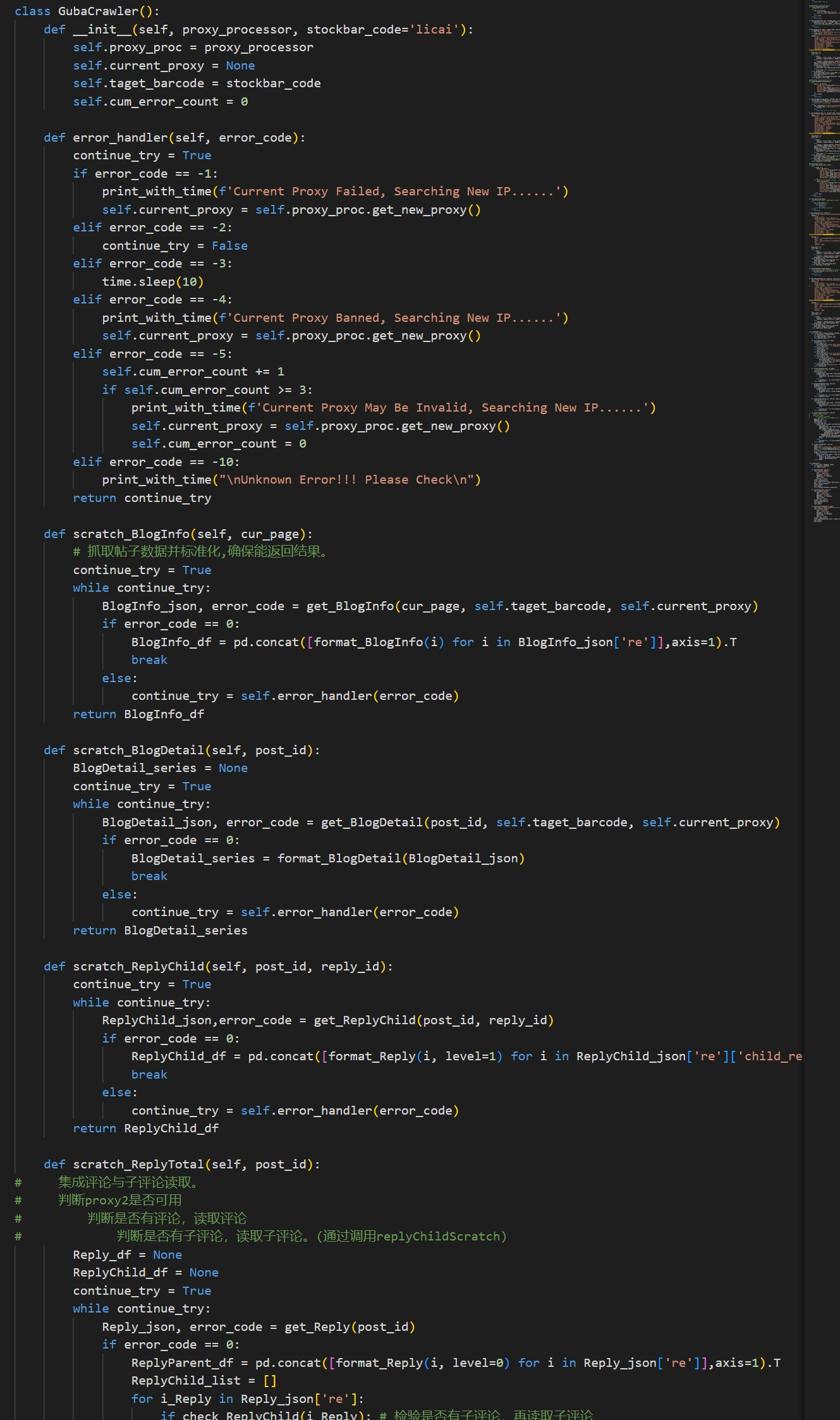Image resolution: width=840 pixels, height=1420 pixels.
Task: Click the if self.cum_error_count >= 3 line
Action: 207,389
